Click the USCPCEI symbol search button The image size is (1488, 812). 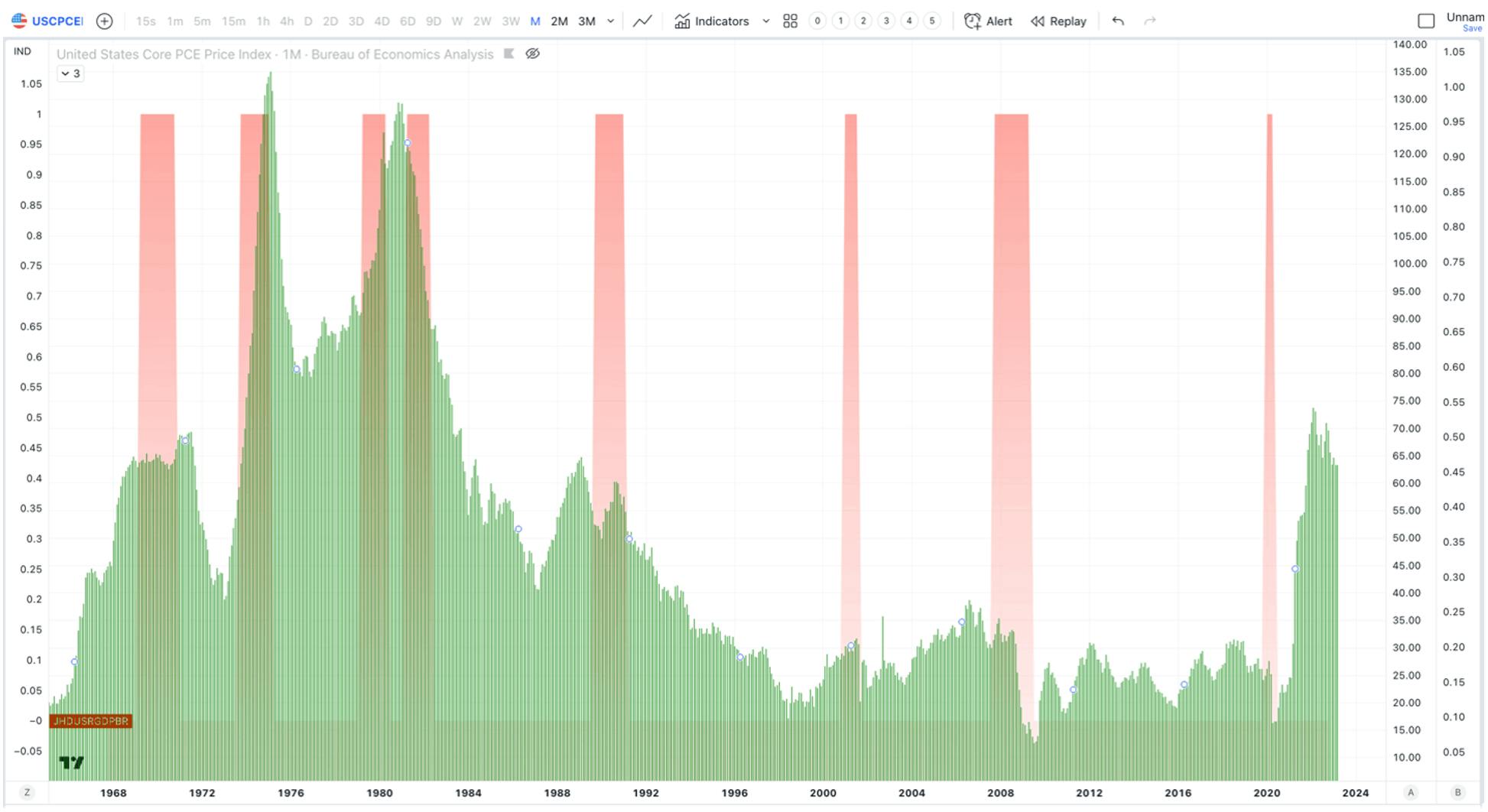pyautogui.click(x=48, y=21)
